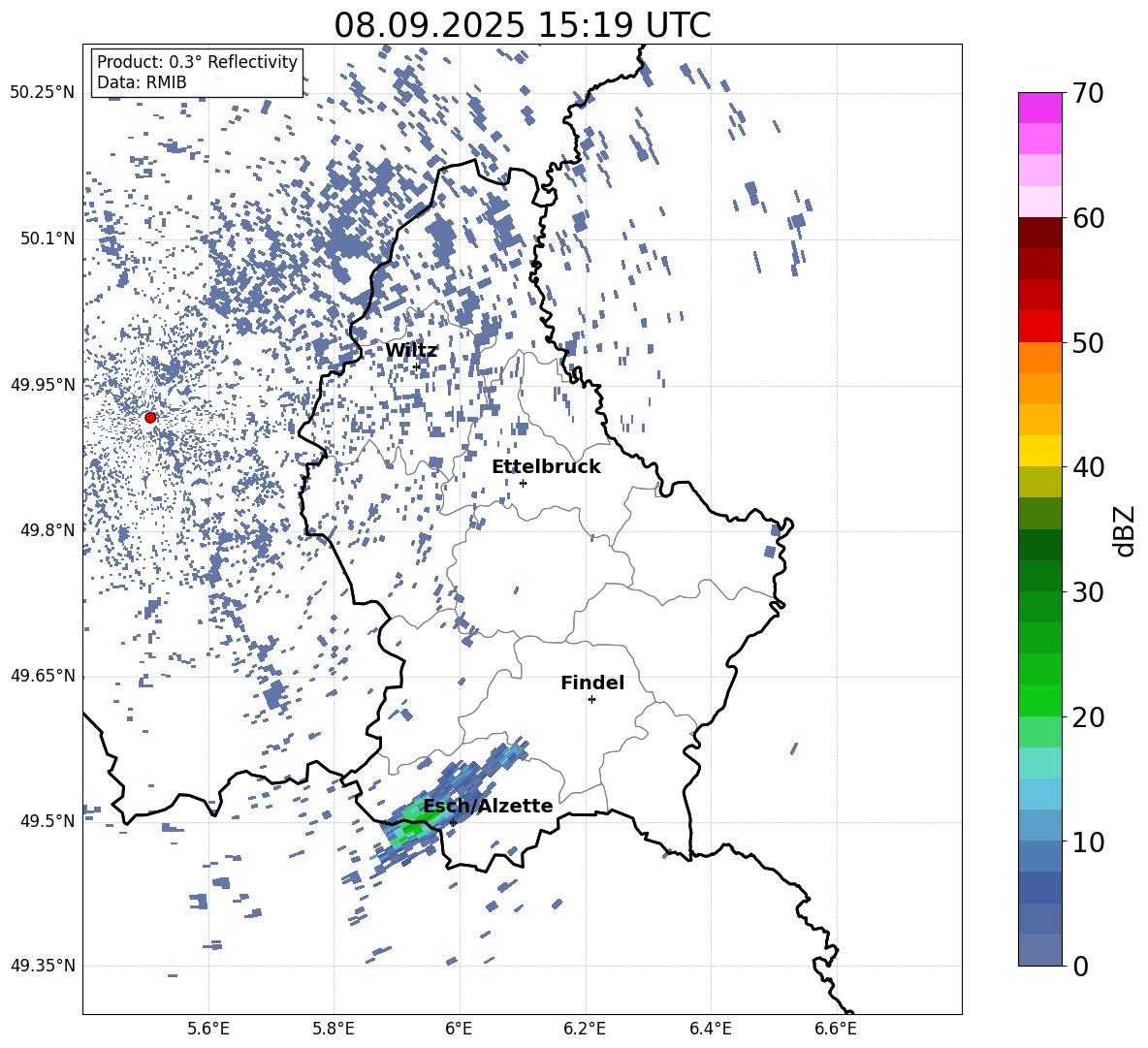This screenshot has height=1048, width=1148.
Task: Click the Esch/Alzette station cross marker
Action: [453, 822]
